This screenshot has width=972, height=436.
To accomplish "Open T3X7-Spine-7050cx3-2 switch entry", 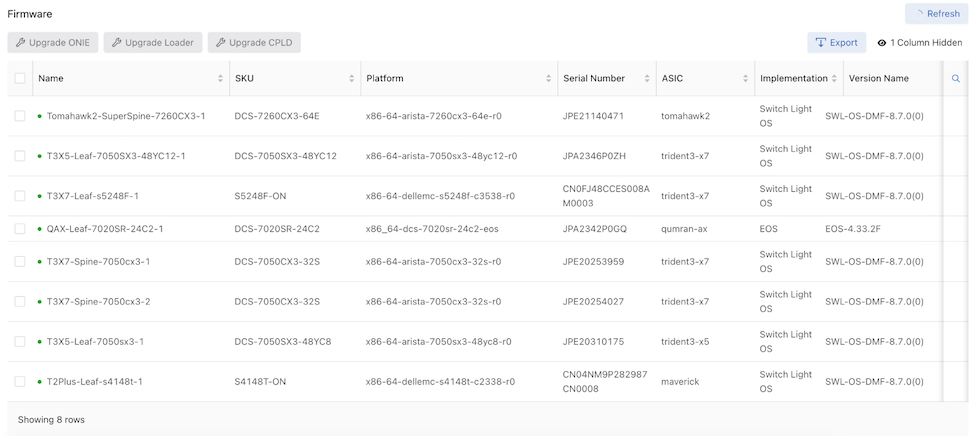I will click(x=98, y=301).
